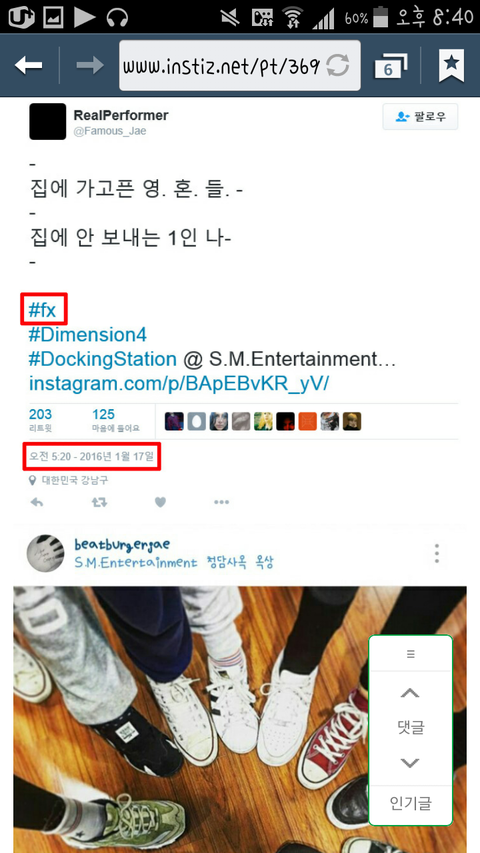Open the #fx hashtag link
The width and height of the screenshot is (480, 853).
[42, 311]
